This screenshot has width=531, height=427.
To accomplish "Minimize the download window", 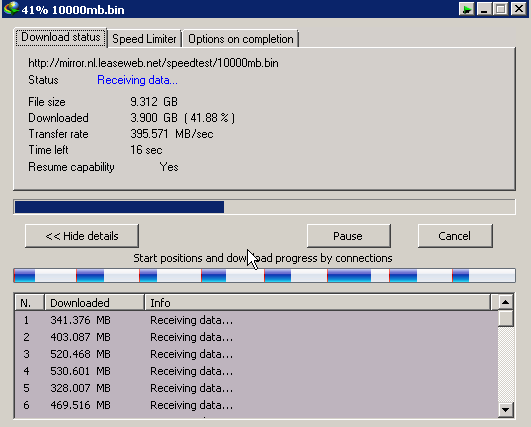I will point(484,9).
